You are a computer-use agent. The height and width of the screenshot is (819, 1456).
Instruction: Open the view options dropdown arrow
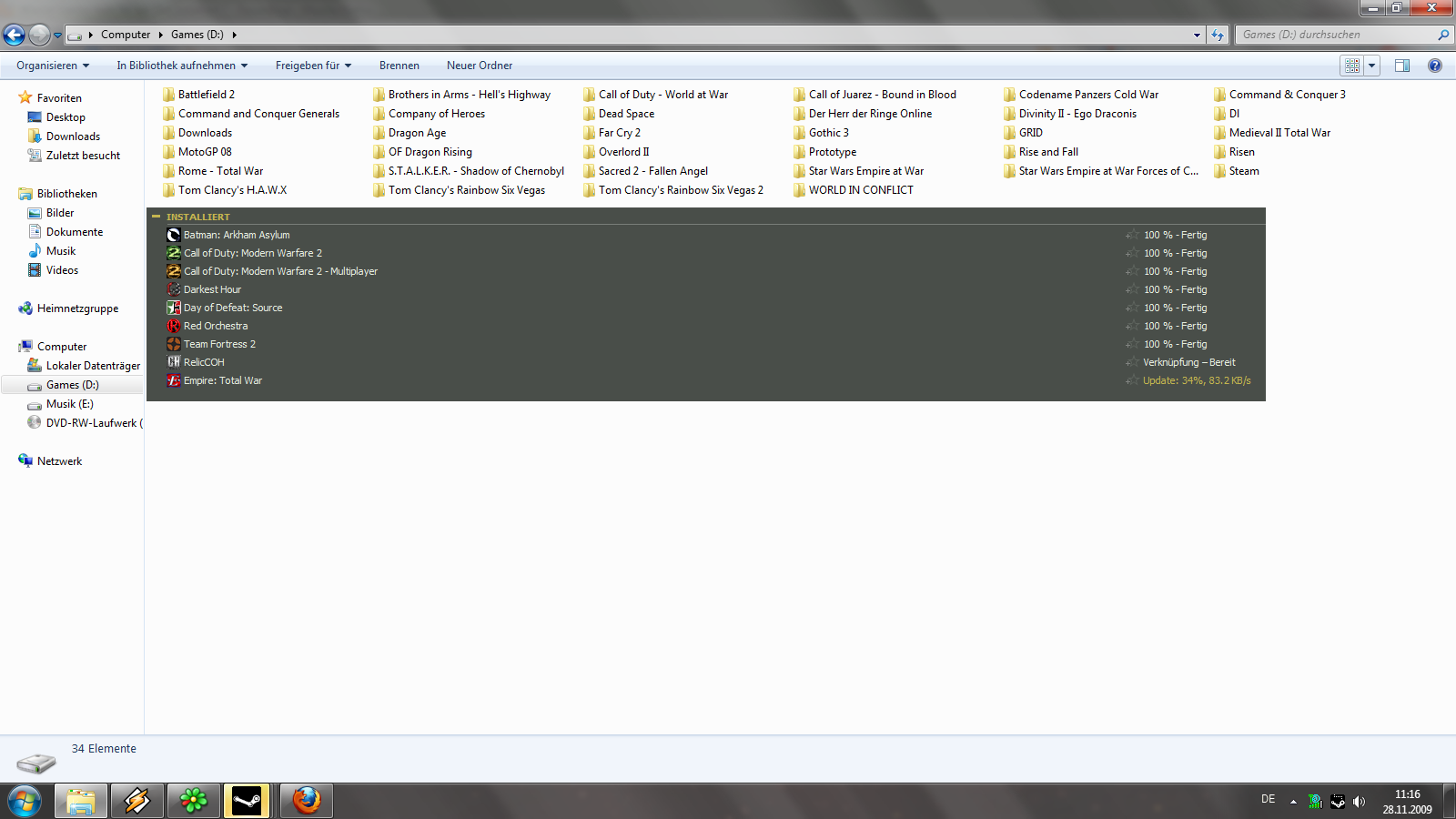coord(1371,66)
